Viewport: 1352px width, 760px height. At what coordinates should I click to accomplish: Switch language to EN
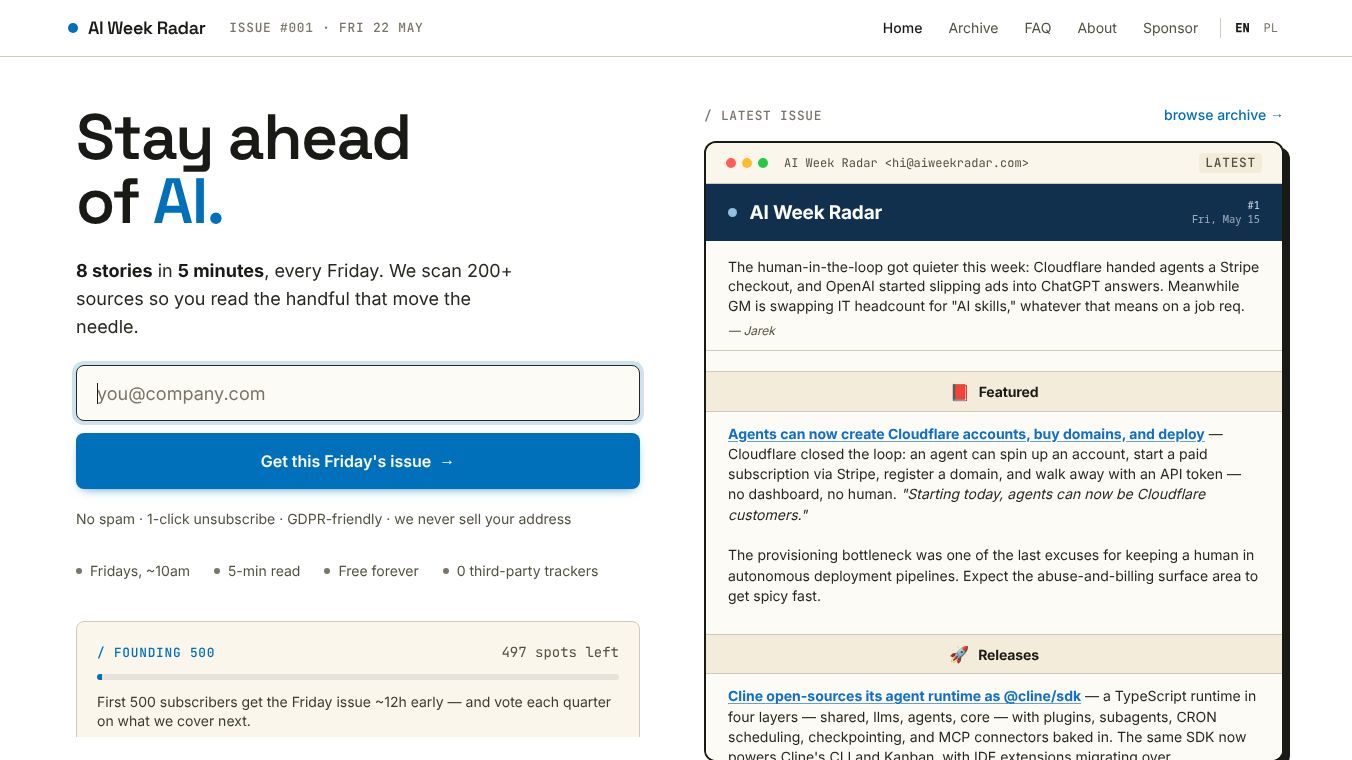(x=1242, y=28)
